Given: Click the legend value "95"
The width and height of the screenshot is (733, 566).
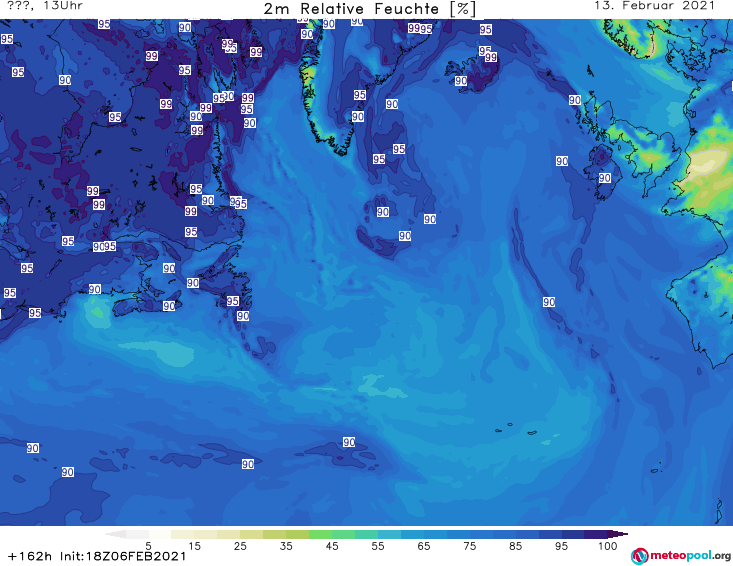Looking at the screenshot, I should 561,546.
